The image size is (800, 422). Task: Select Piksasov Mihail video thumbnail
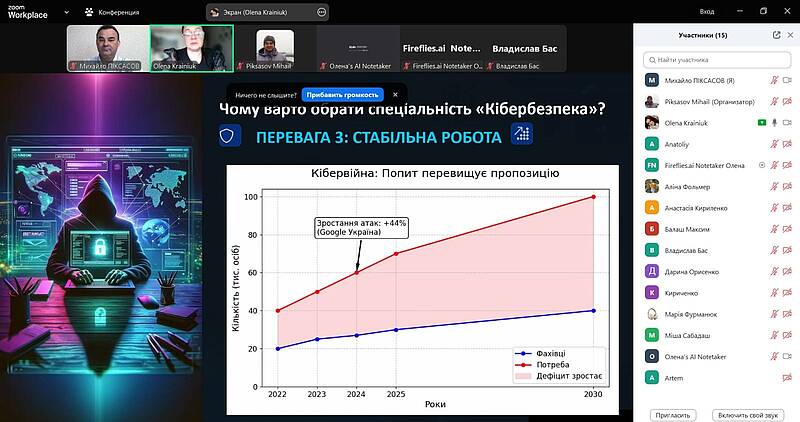pyautogui.click(x=274, y=48)
